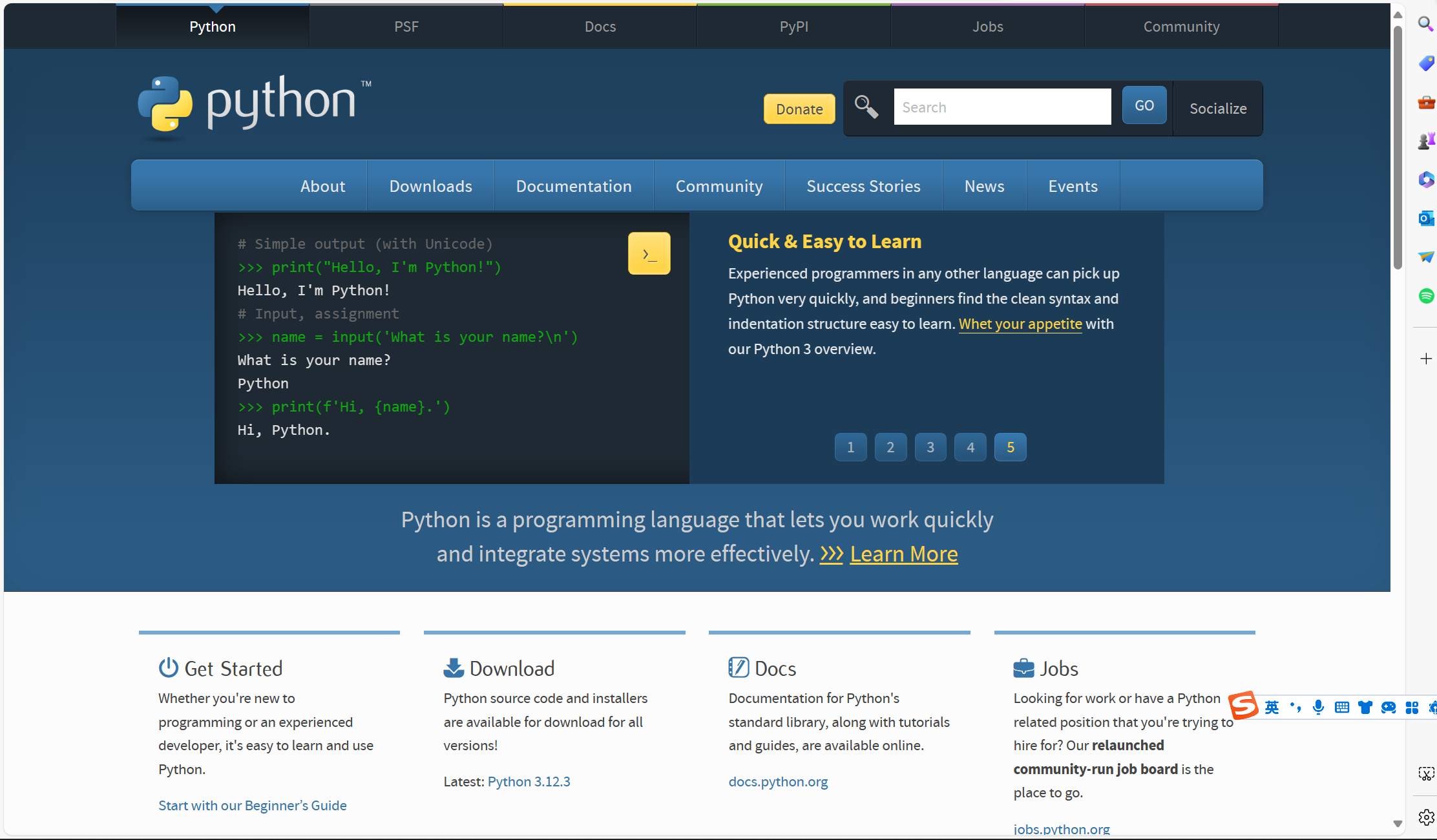Select slideshow indicator 1
This screenshot has height=840, width=1437.
pos(850,446)
